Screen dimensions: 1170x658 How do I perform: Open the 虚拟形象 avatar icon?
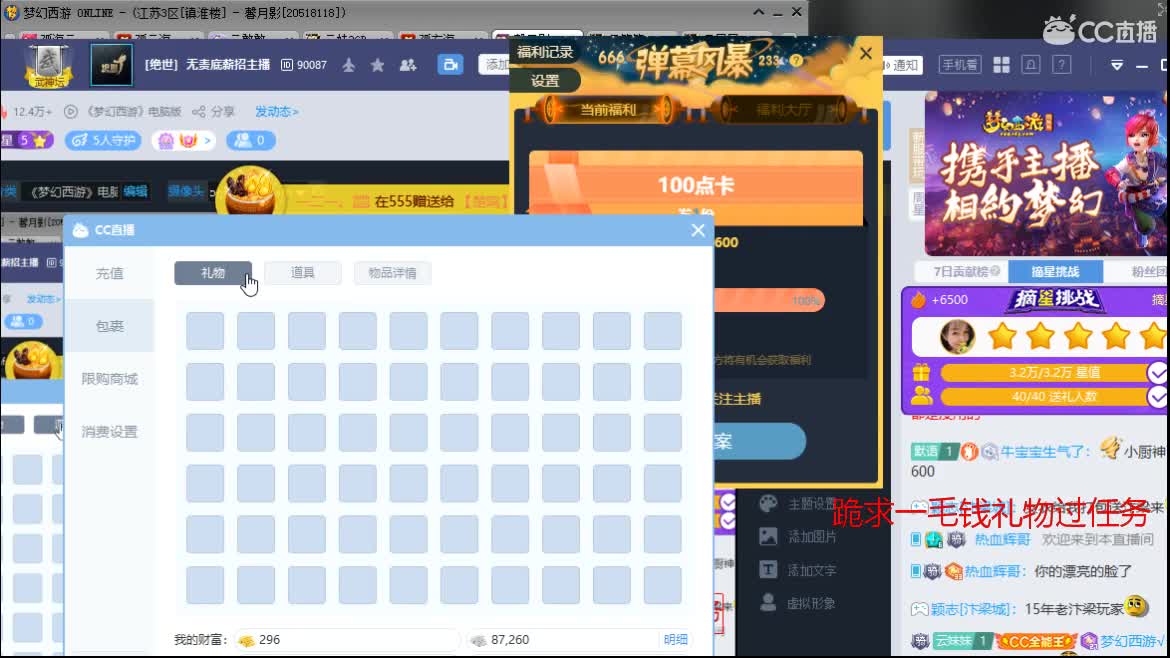[x=768, y=603]
